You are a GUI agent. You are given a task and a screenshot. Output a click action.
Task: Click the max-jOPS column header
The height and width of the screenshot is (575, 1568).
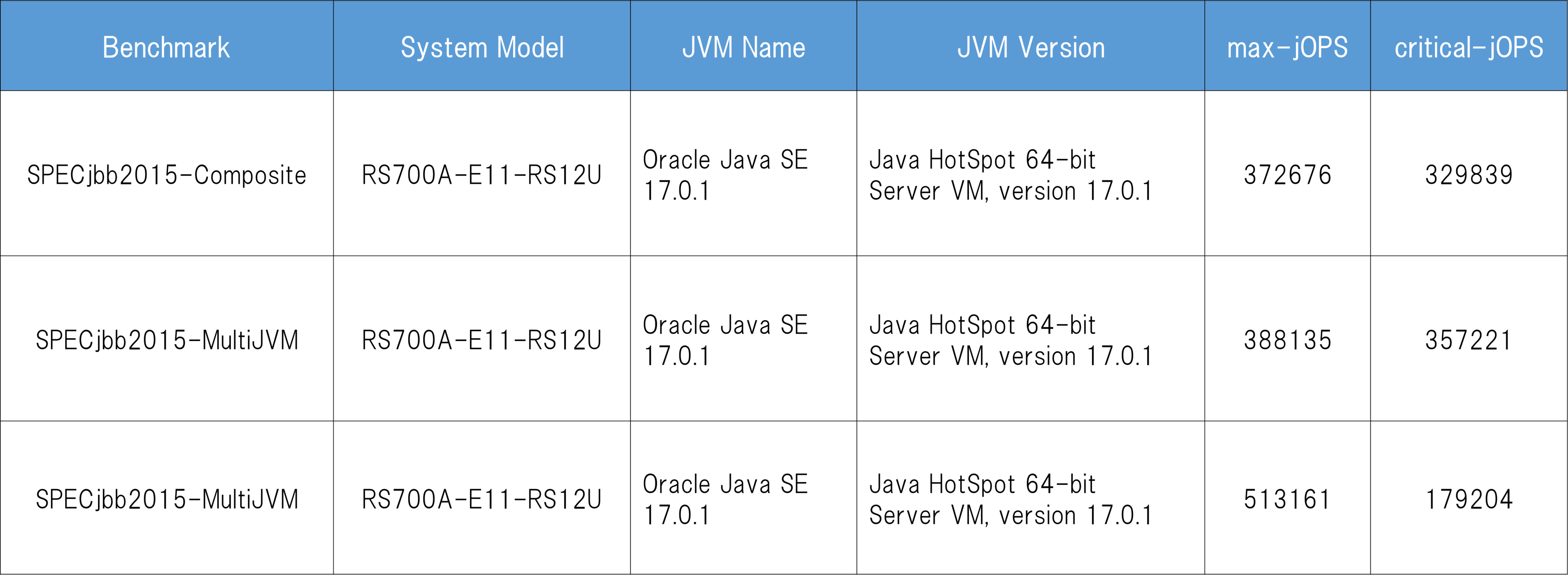click(1287, 47)
